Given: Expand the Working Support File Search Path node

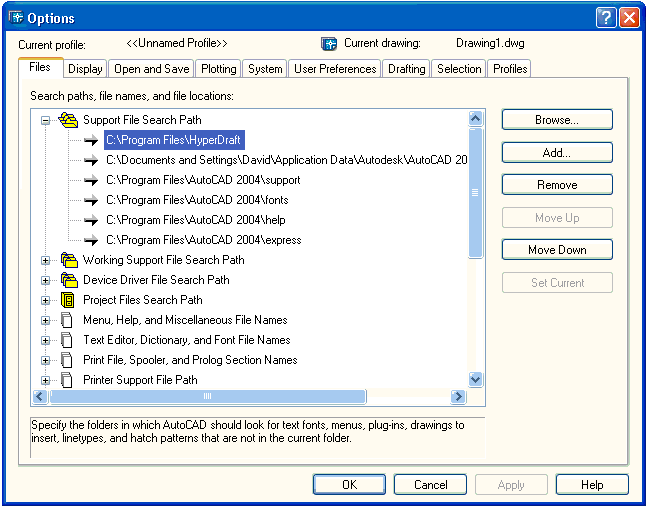Looking at the screenshot, I should (45, 260).
